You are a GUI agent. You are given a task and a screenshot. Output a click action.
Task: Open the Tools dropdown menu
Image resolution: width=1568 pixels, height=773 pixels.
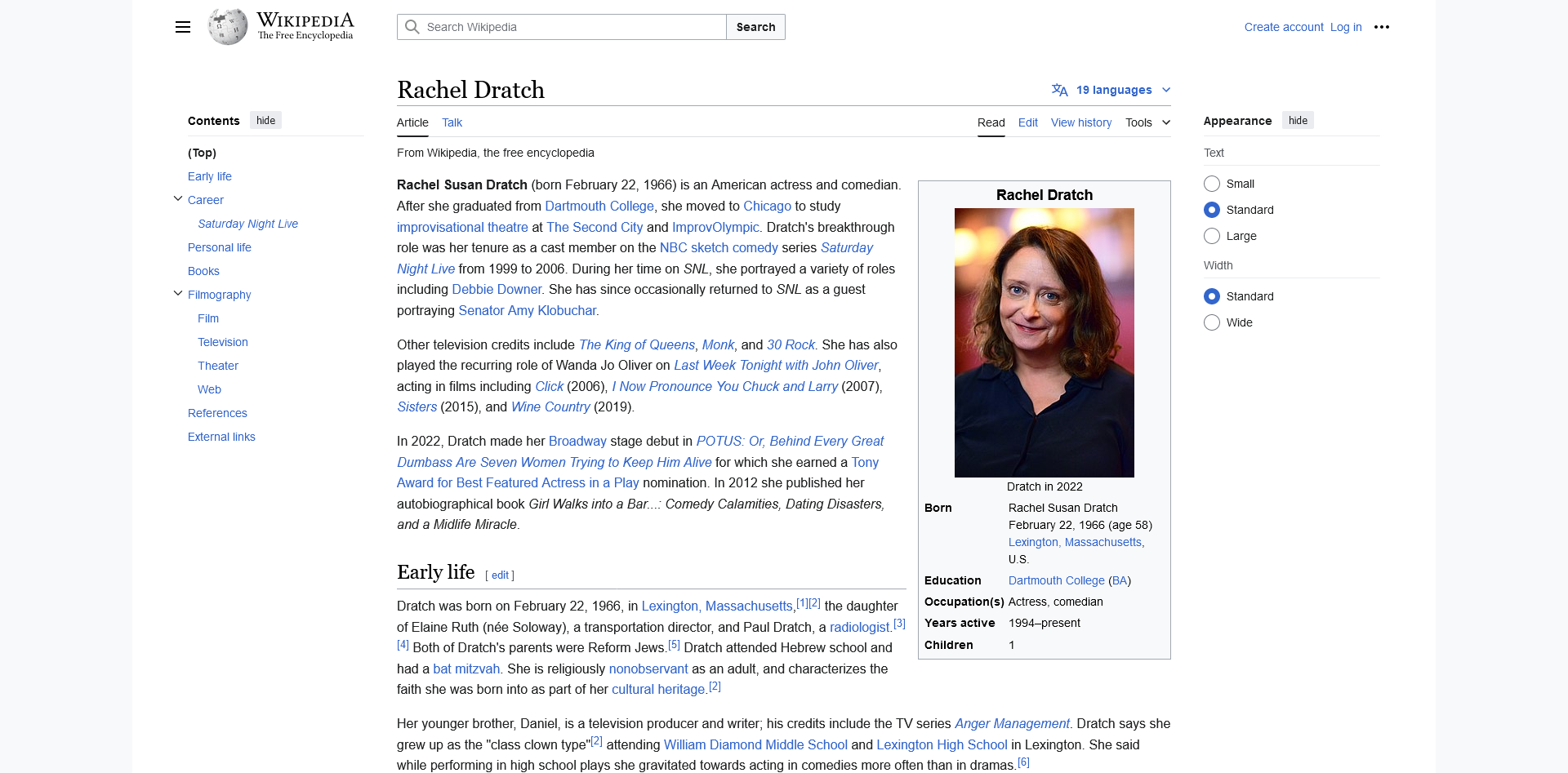tap(1147, 122)
